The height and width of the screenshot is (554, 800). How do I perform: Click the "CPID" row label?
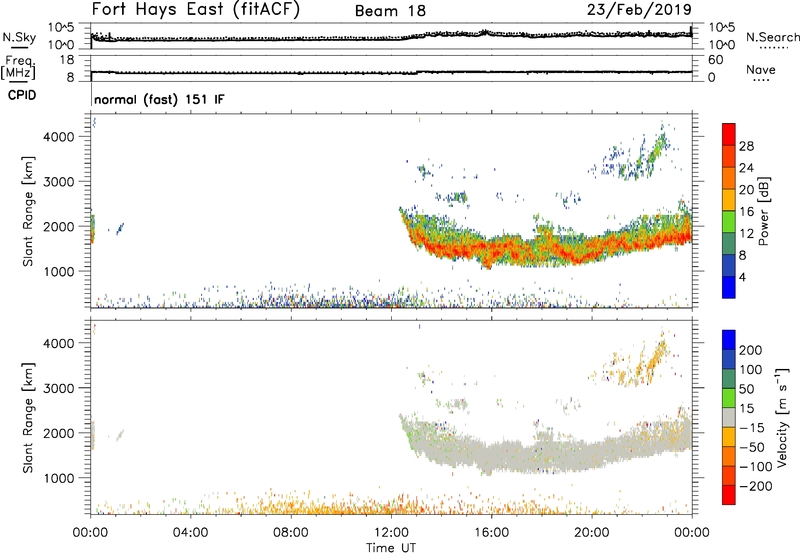[22, 95]
